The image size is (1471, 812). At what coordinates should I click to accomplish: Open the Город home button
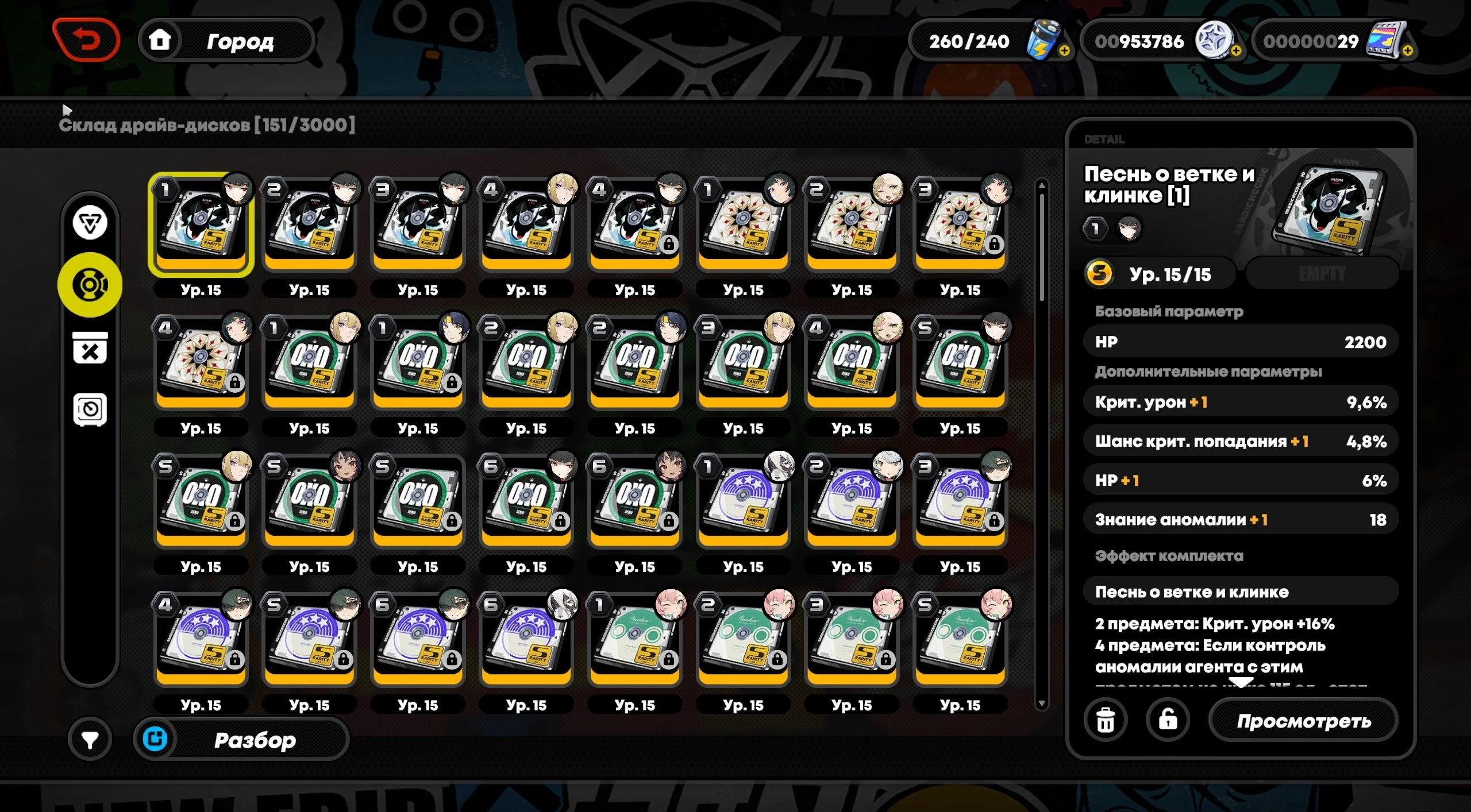227,40
